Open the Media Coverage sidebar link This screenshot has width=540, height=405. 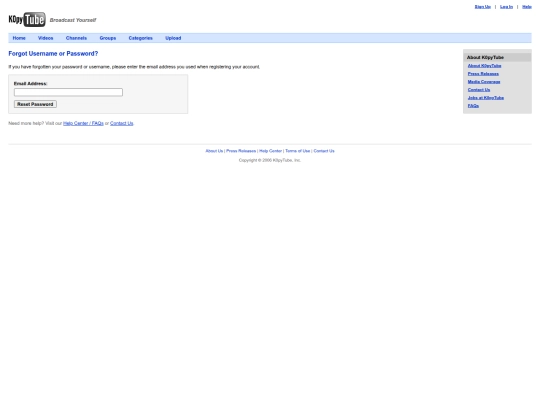(484, 82)
